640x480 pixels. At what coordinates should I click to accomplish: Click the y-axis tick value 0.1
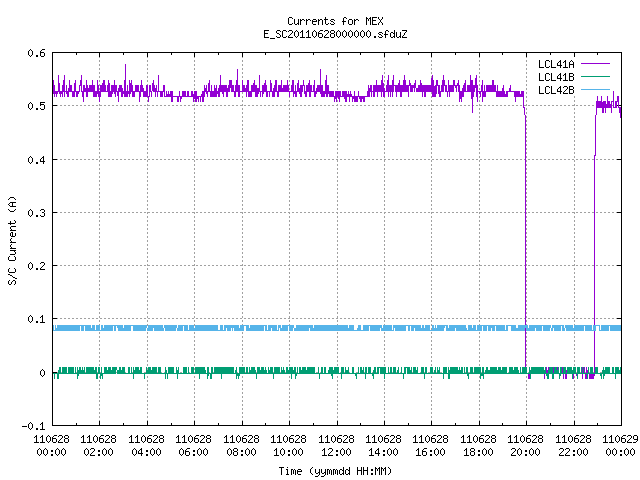coord(37,319)
